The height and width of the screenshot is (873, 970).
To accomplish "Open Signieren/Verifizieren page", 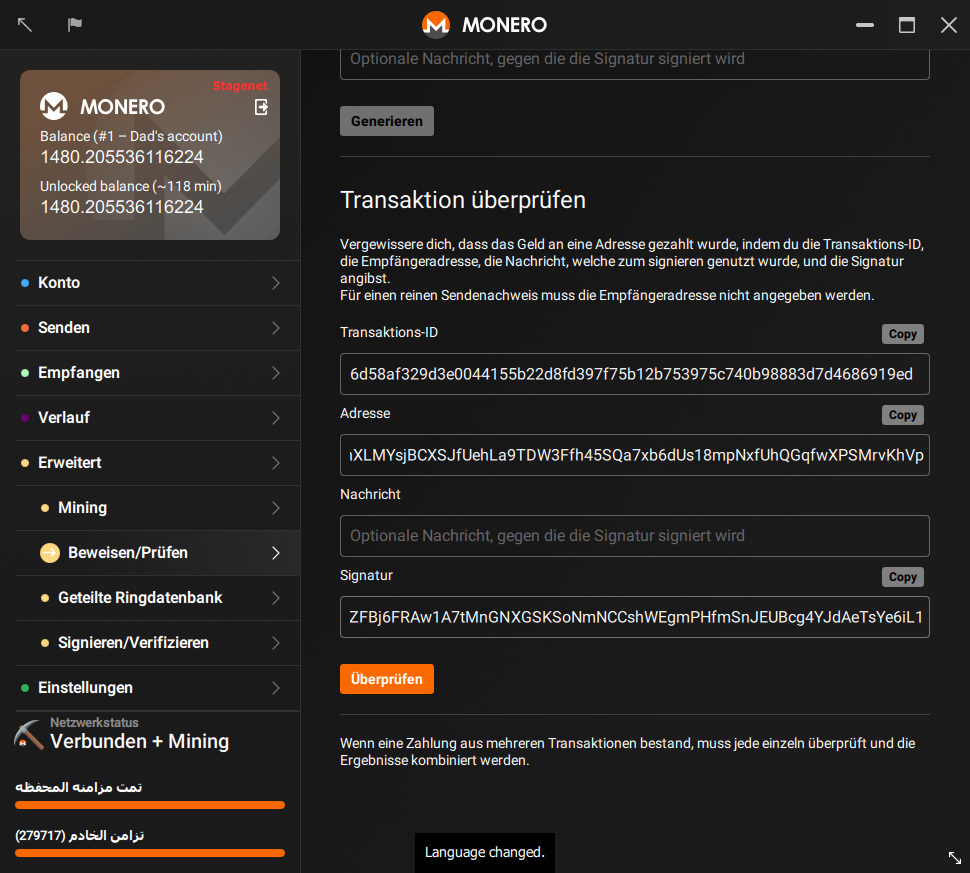I will [158, 643].
